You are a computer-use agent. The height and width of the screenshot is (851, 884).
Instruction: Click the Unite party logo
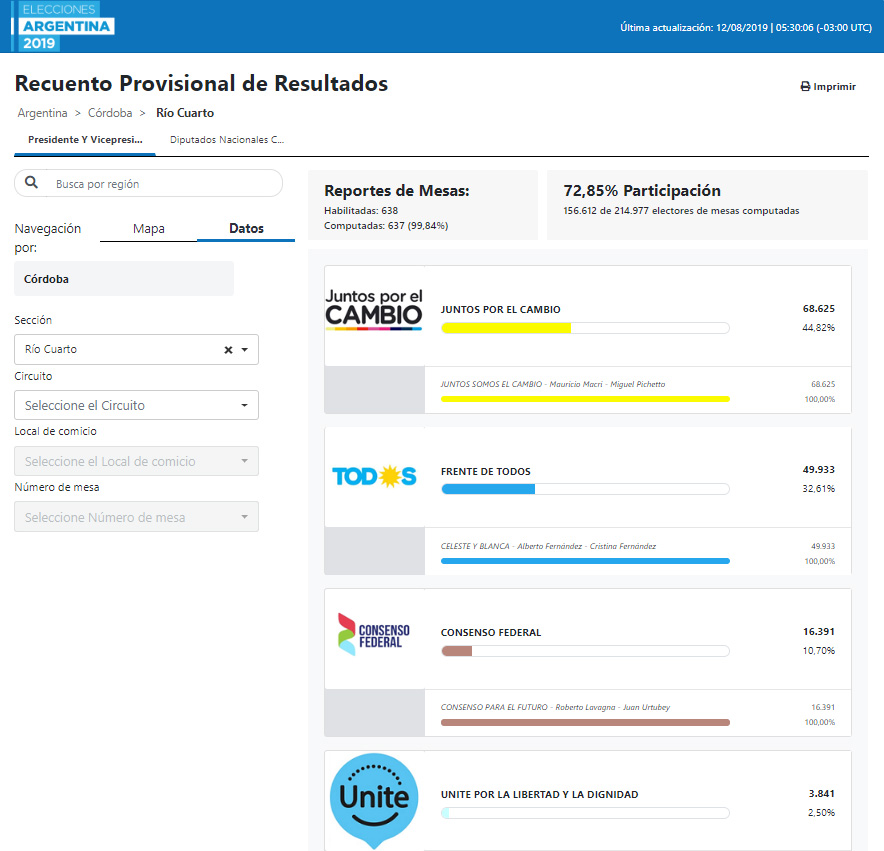[x=374, y=800]
